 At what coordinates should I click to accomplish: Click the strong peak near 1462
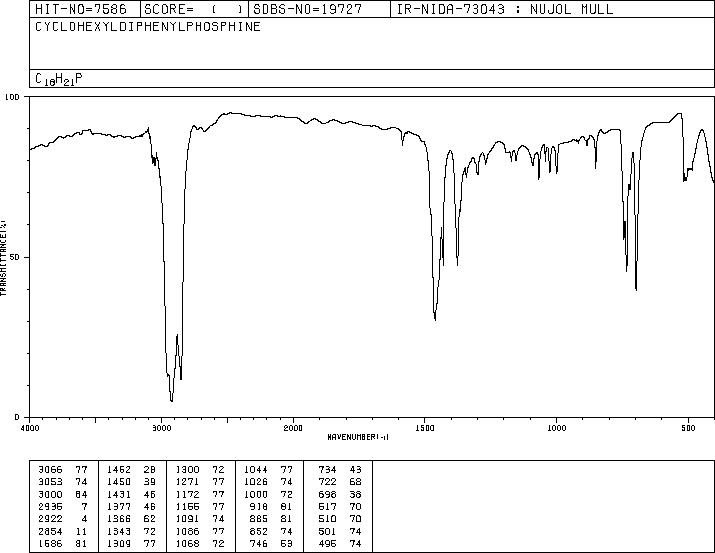coord(435,320)
